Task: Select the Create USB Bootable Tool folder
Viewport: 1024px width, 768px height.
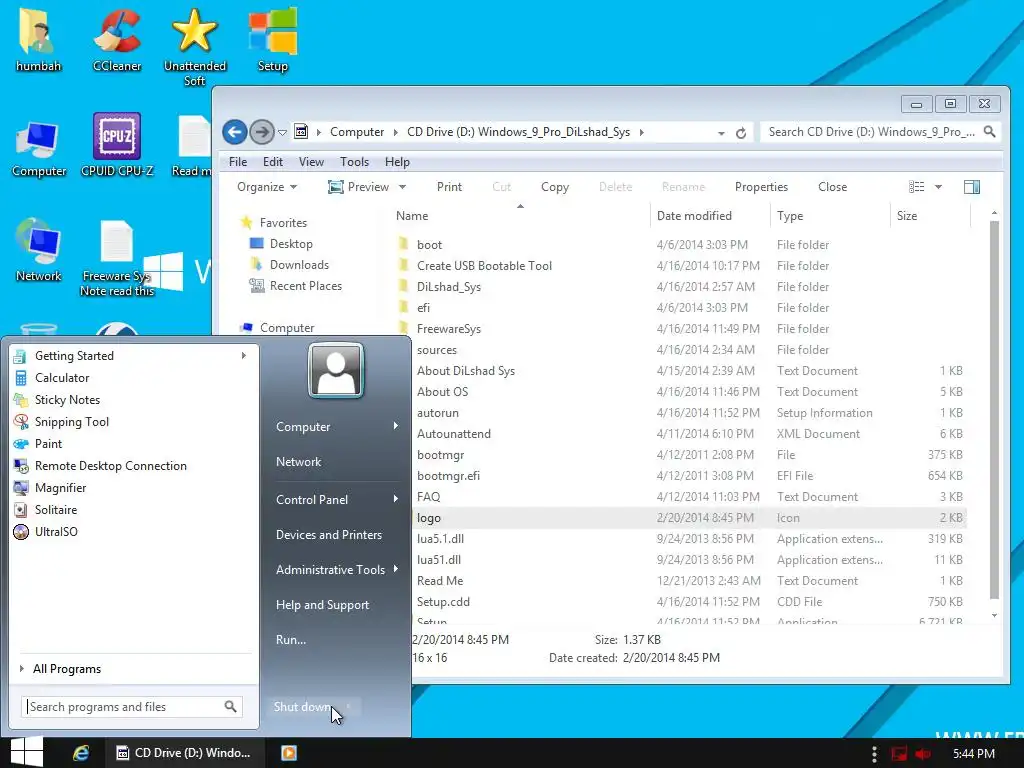Action: pos(485,266)
